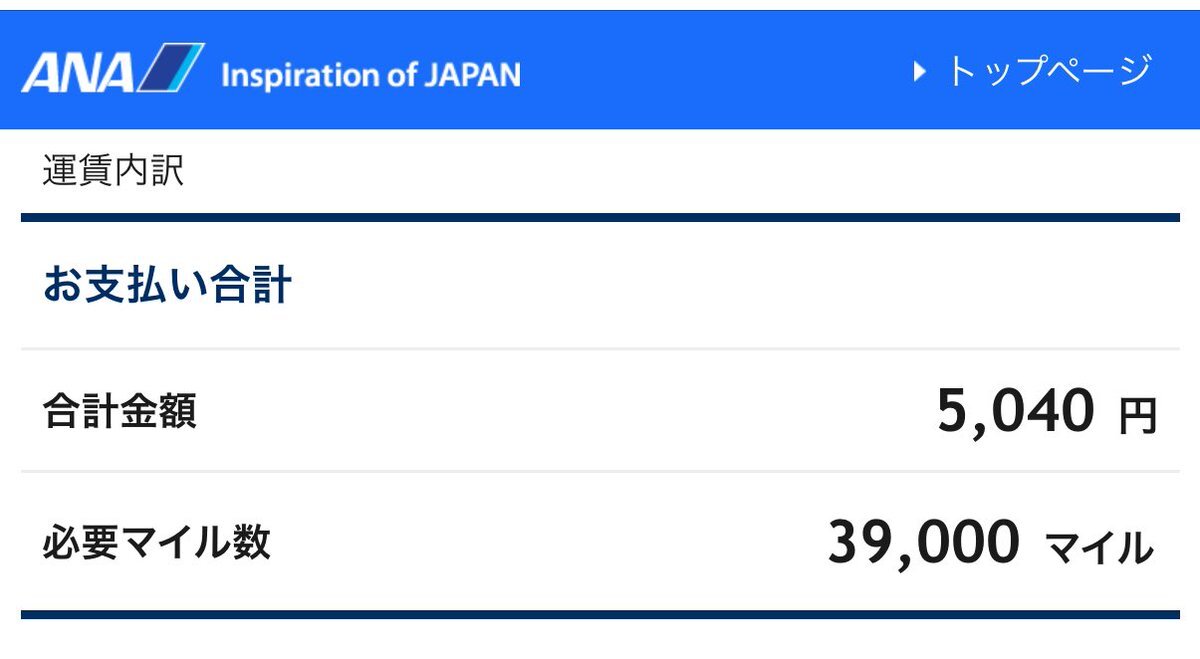Click the ANA blue stripe emblem
This screenshot has width=1200, height=659.
(x=170, y=69)
